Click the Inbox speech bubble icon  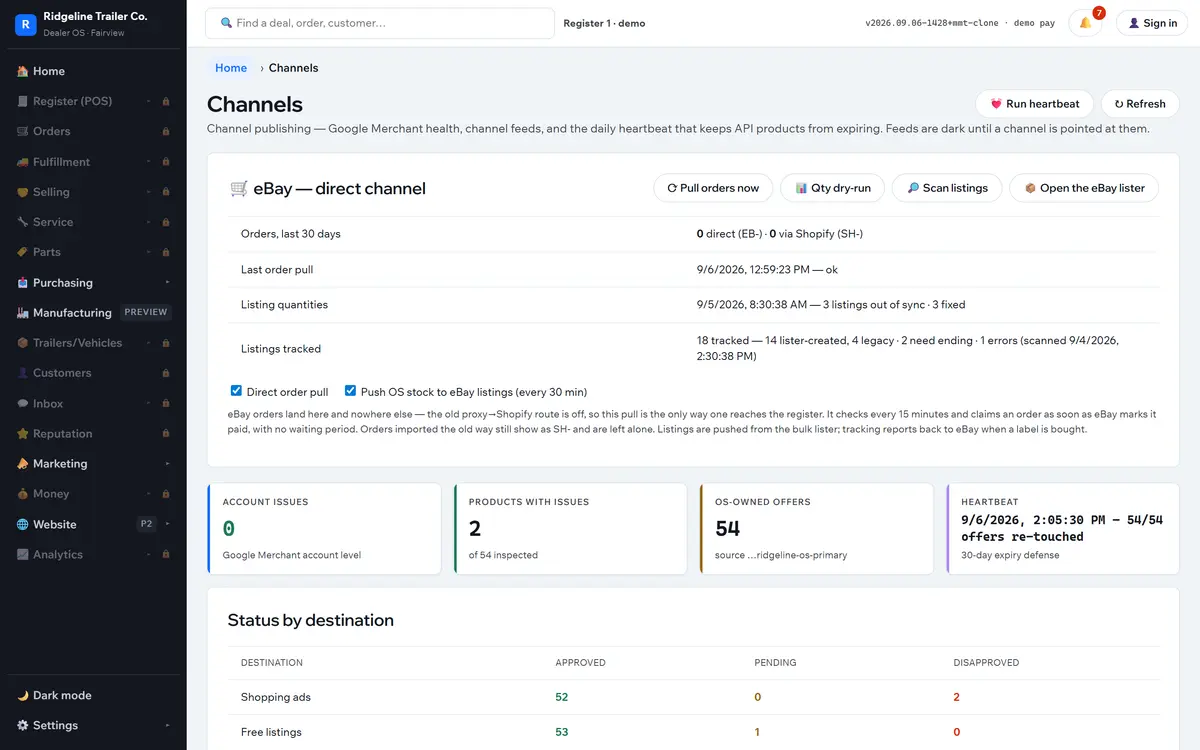[23, 404]
